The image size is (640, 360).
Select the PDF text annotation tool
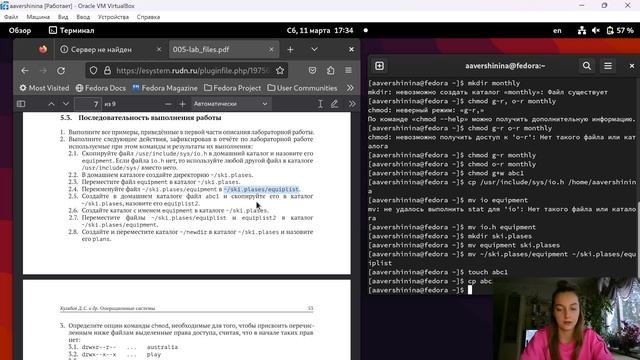pyautogui.click(x=320, y=104)
